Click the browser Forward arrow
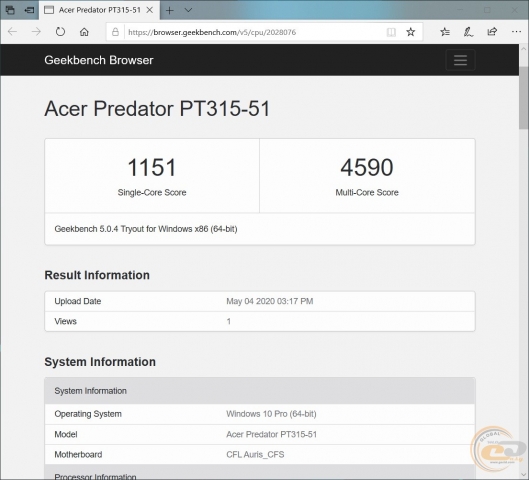 (x=36, y=32)
